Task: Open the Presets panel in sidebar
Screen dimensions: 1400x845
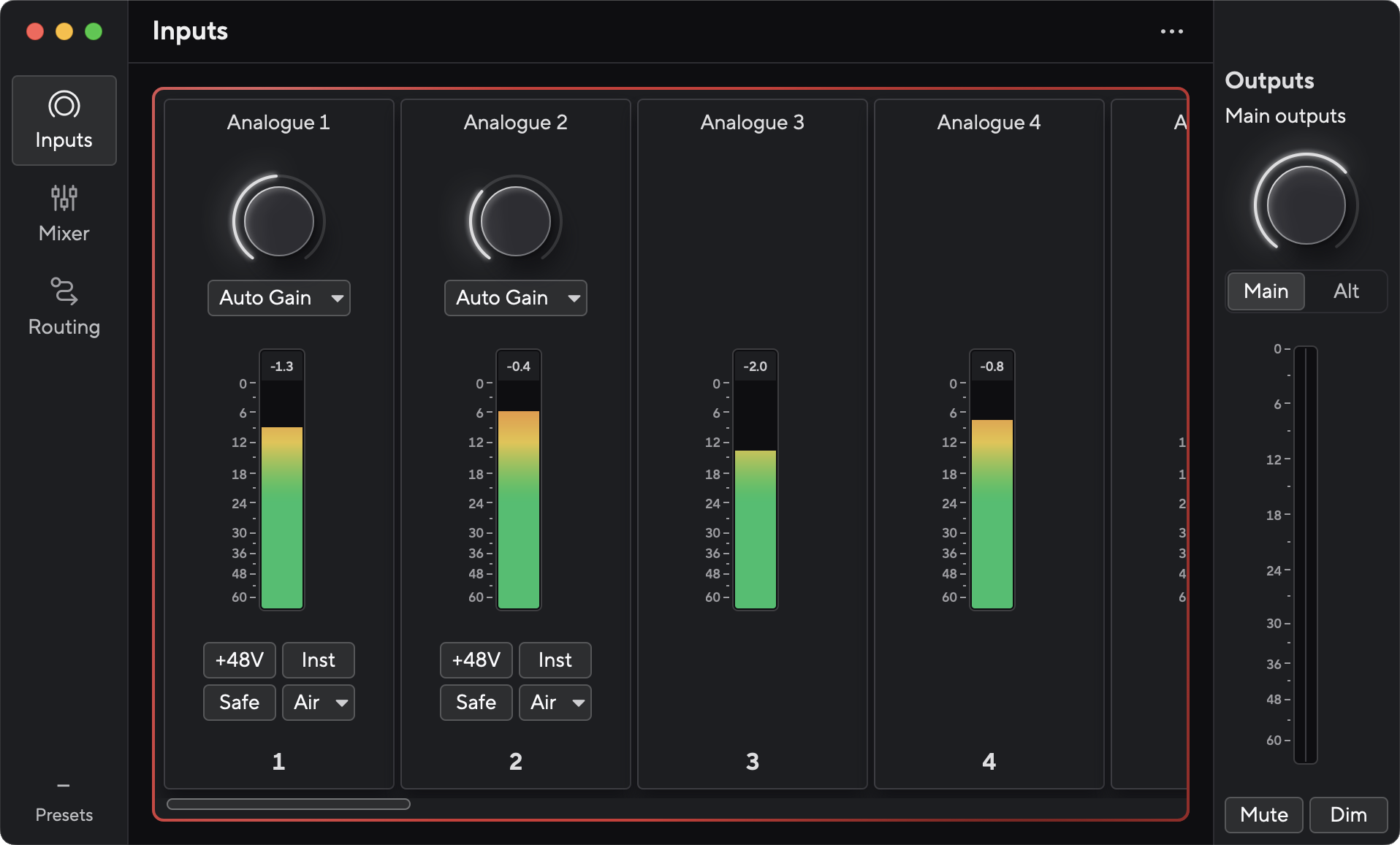Action: pos(64,803)
